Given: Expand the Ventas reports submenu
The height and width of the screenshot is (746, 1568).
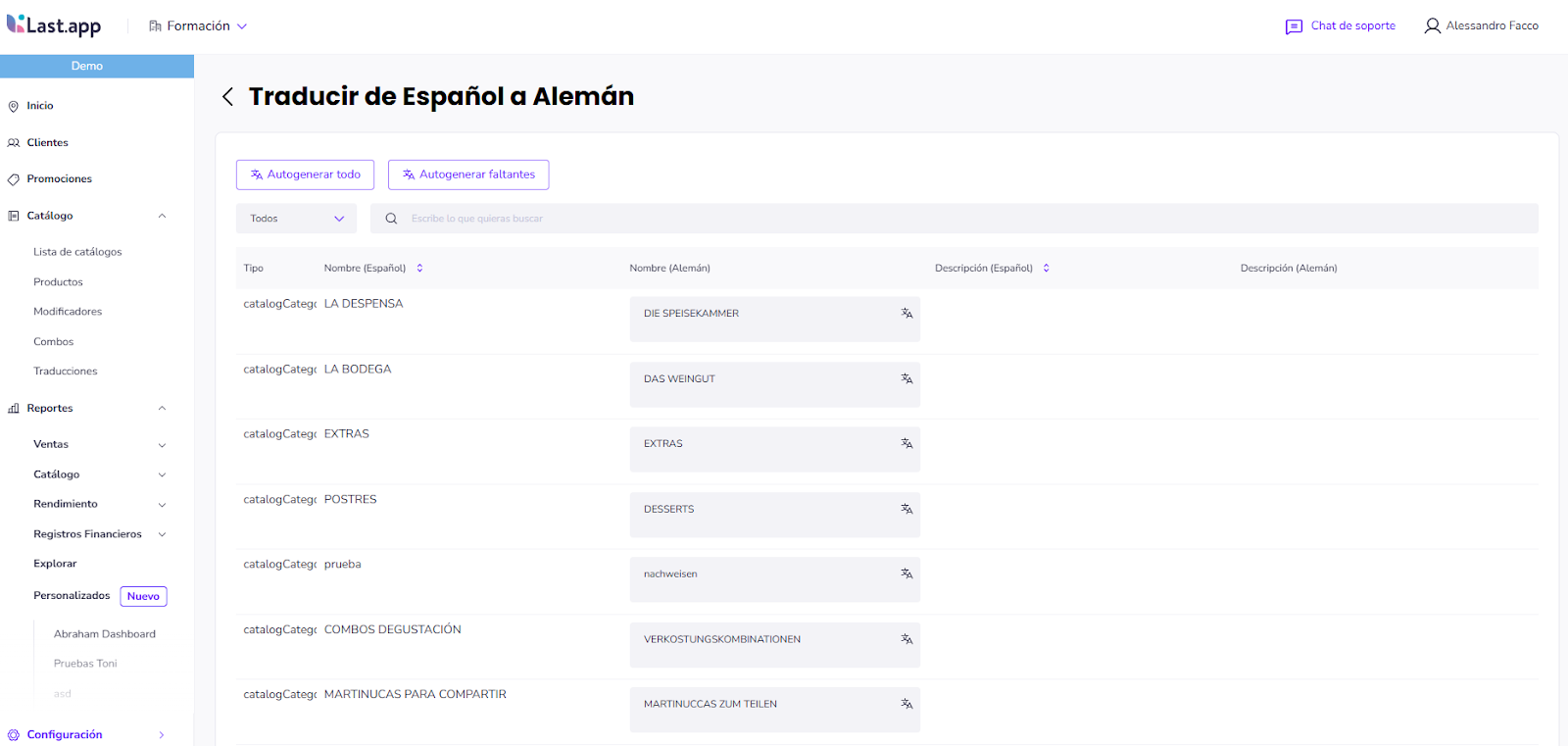Looking at the screenshot, I should (162, 445).
